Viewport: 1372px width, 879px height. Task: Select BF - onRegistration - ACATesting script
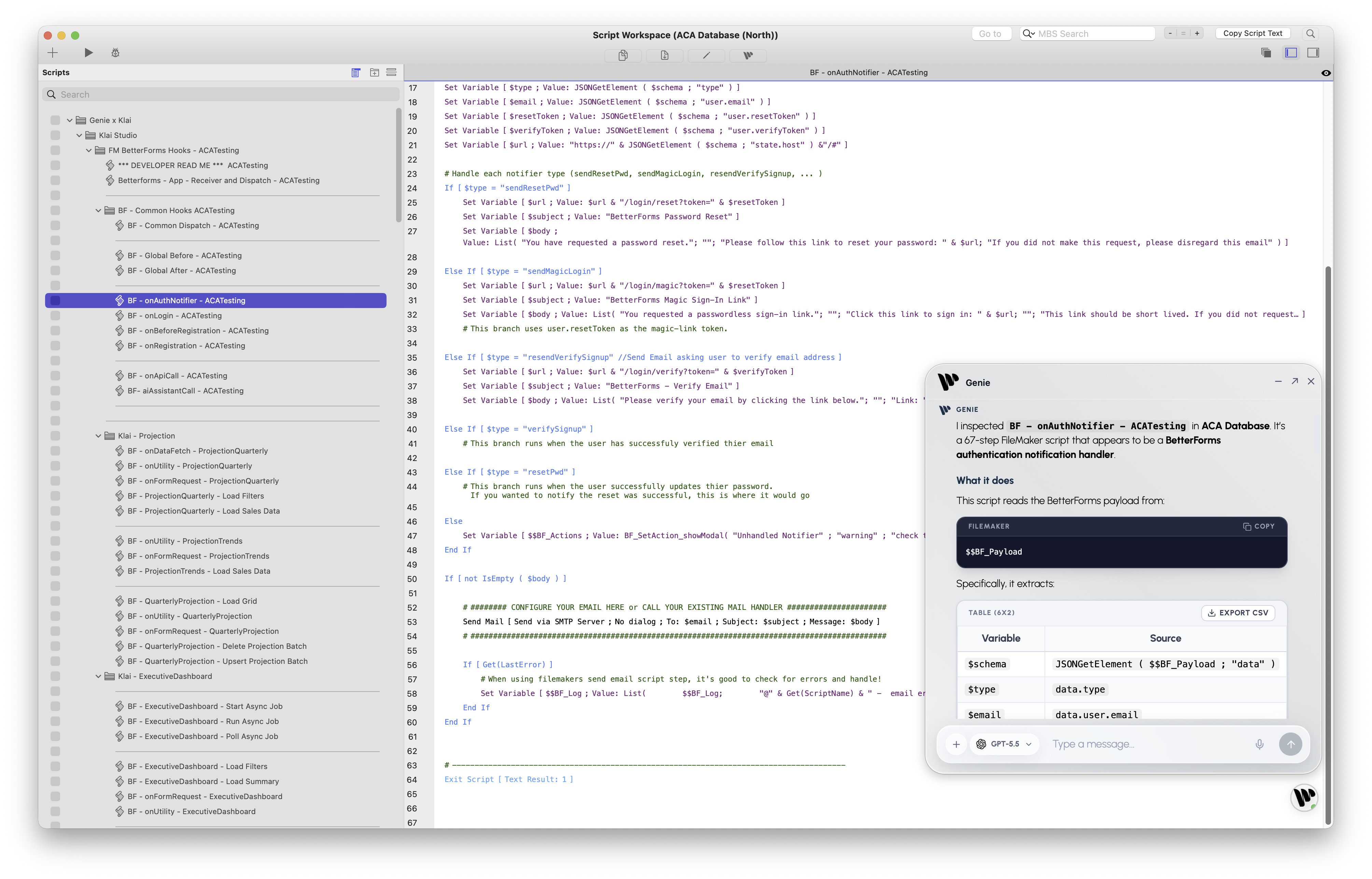pos(187,346)
